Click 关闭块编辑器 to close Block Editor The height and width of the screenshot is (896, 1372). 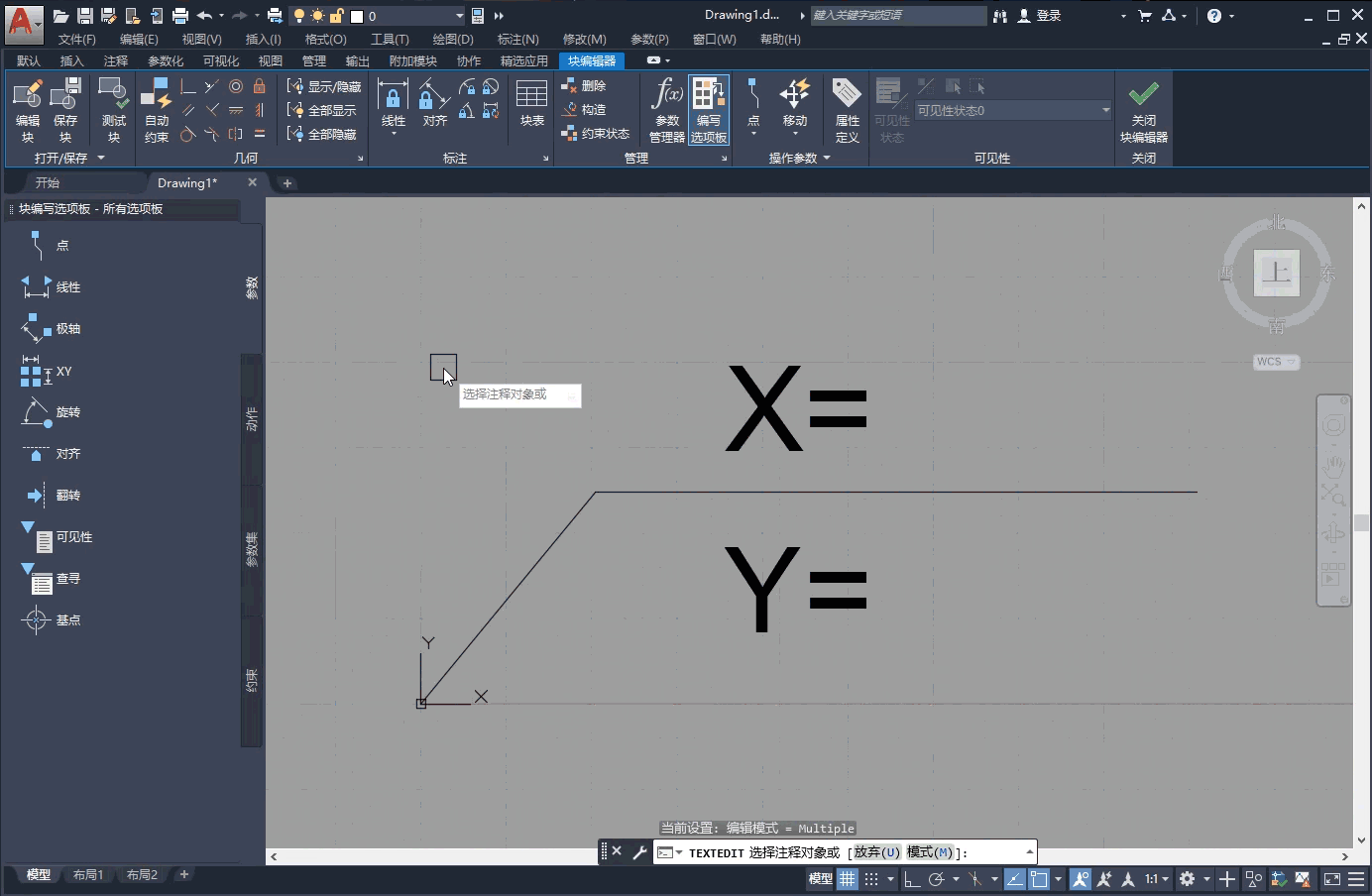point(1143,109)
